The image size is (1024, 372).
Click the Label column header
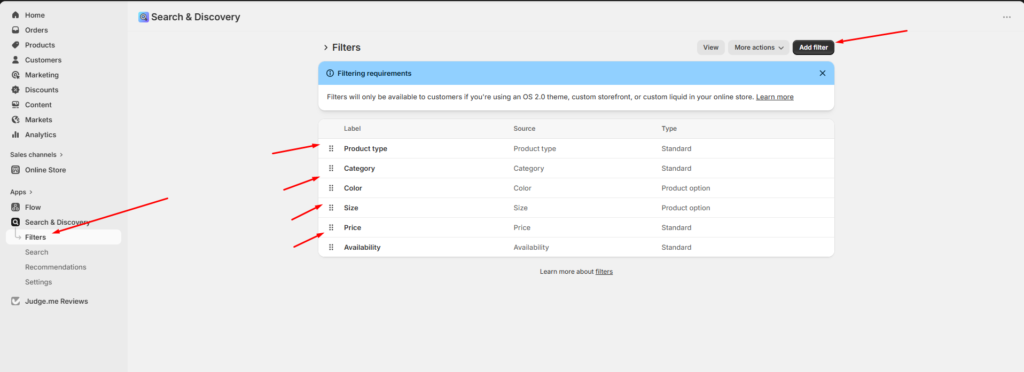(353, 129)
